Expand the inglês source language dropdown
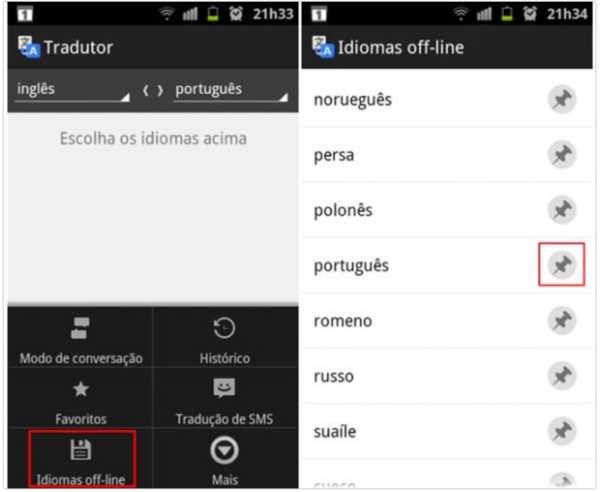The width and height of the screenshot is (600, 492). click(72, 91)
